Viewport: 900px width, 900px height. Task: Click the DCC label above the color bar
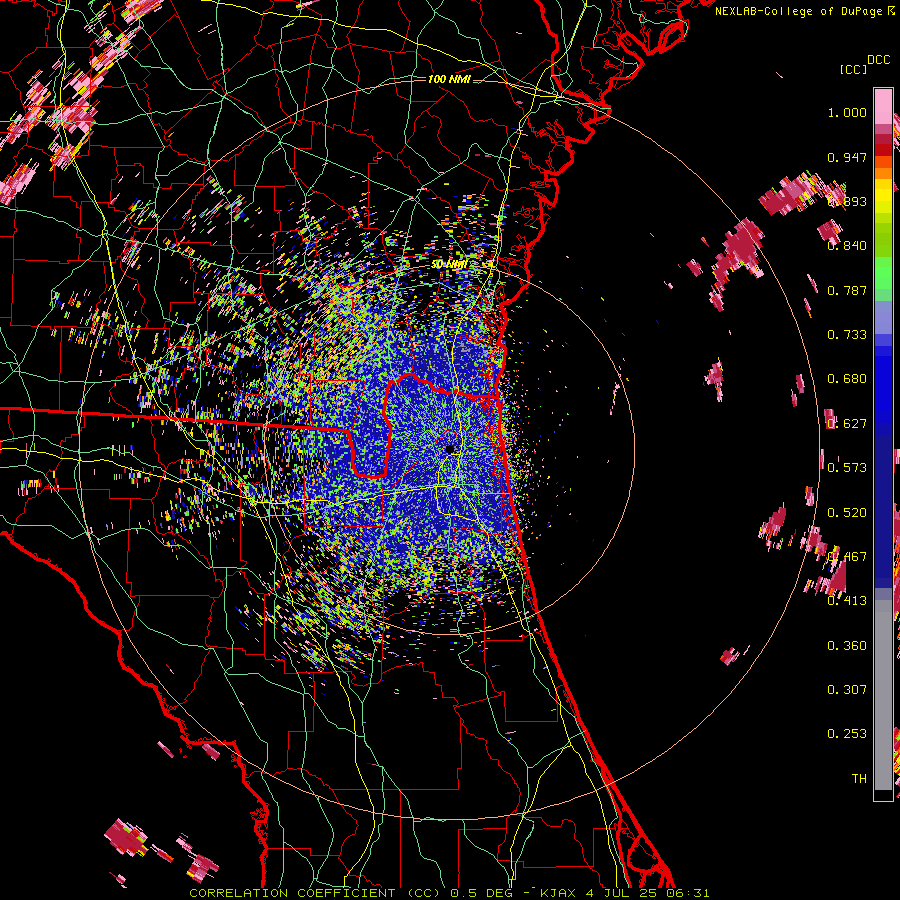point(879,60)
